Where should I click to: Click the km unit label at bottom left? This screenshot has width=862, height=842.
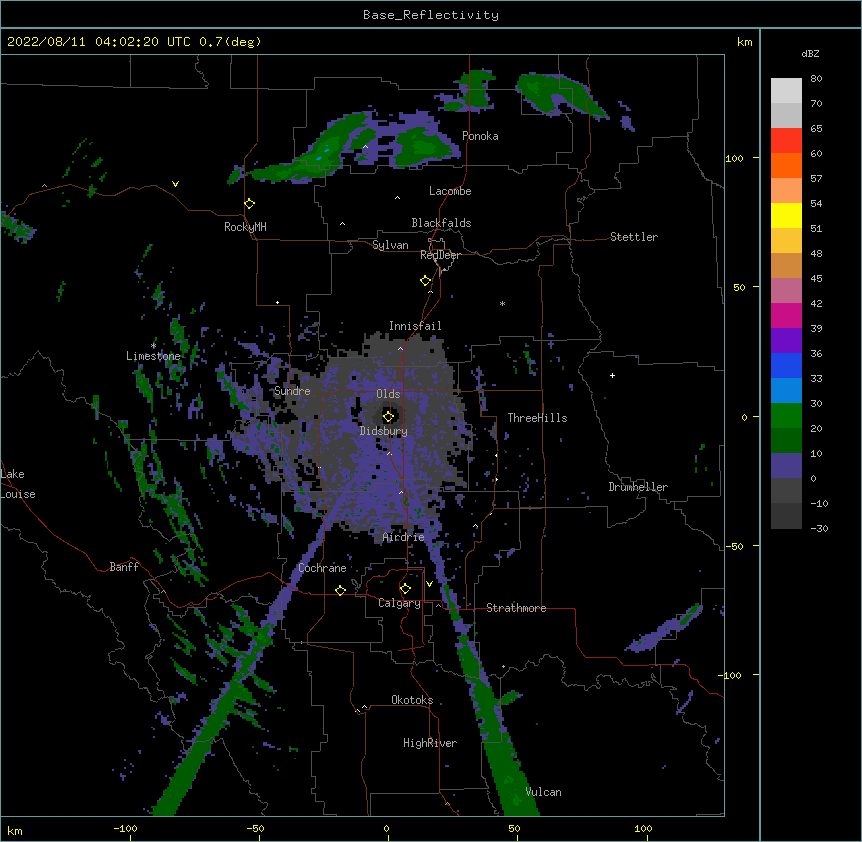tap(15, 830)
